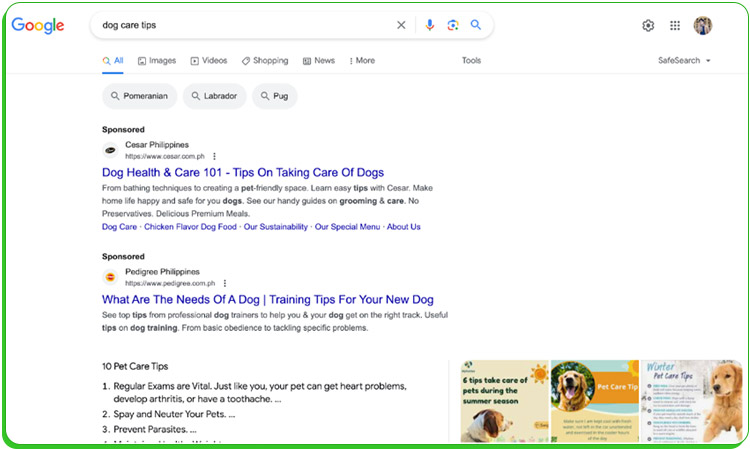Open the Tools options
The image size is (750, 449).
tap(471, 60)
